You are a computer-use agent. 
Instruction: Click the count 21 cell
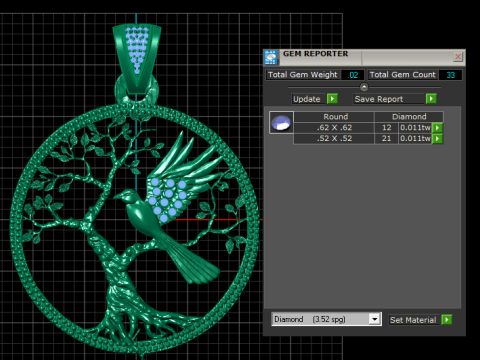(x=387, y=138)
